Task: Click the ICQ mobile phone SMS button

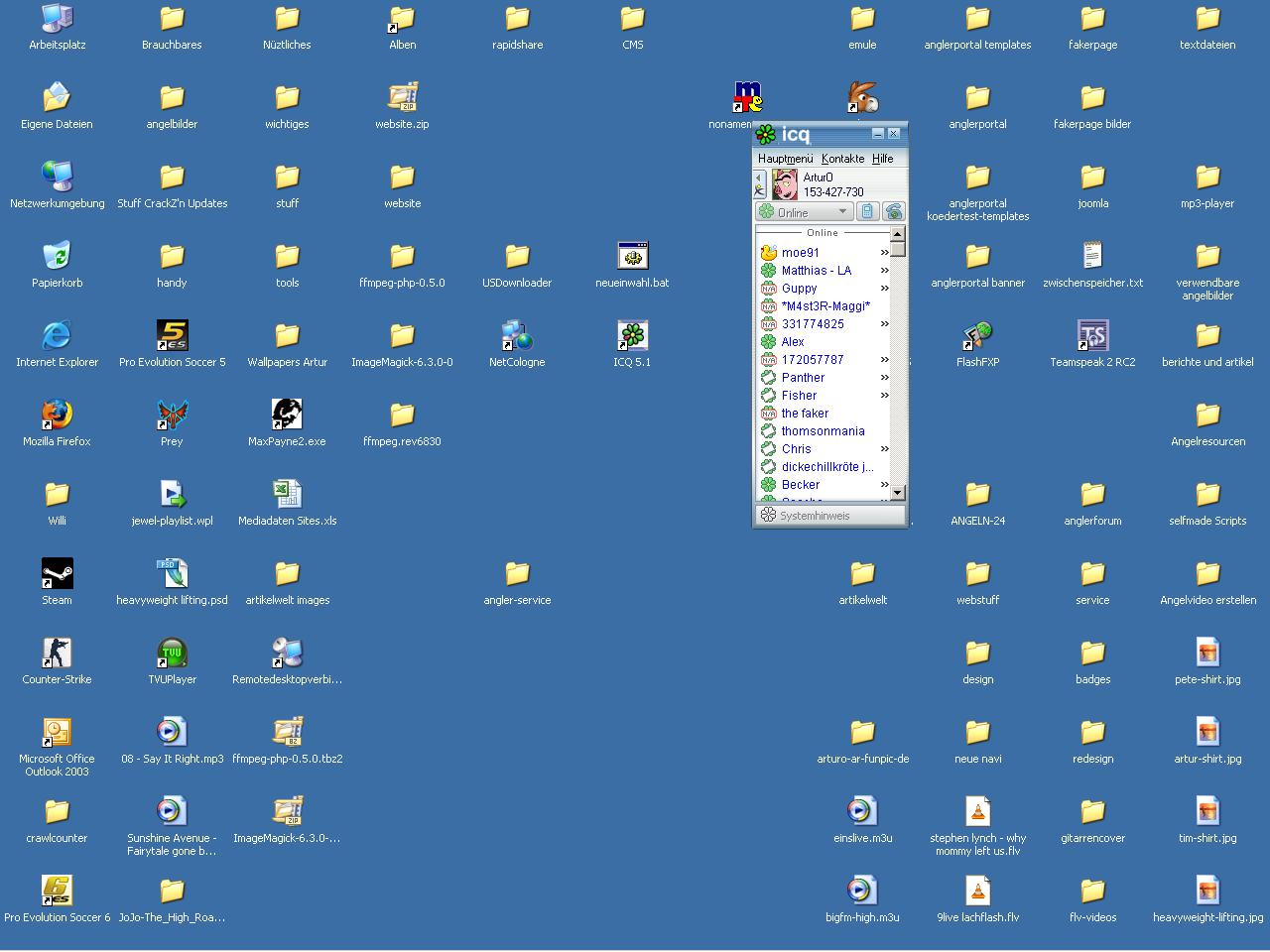Action: 867,212
